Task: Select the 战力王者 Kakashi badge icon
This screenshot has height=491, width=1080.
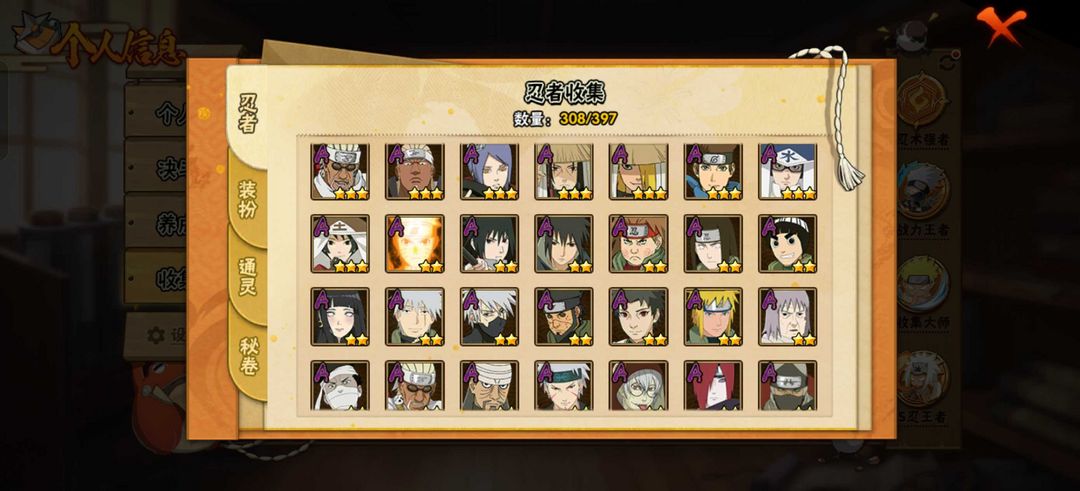Action: click(923, 196)
